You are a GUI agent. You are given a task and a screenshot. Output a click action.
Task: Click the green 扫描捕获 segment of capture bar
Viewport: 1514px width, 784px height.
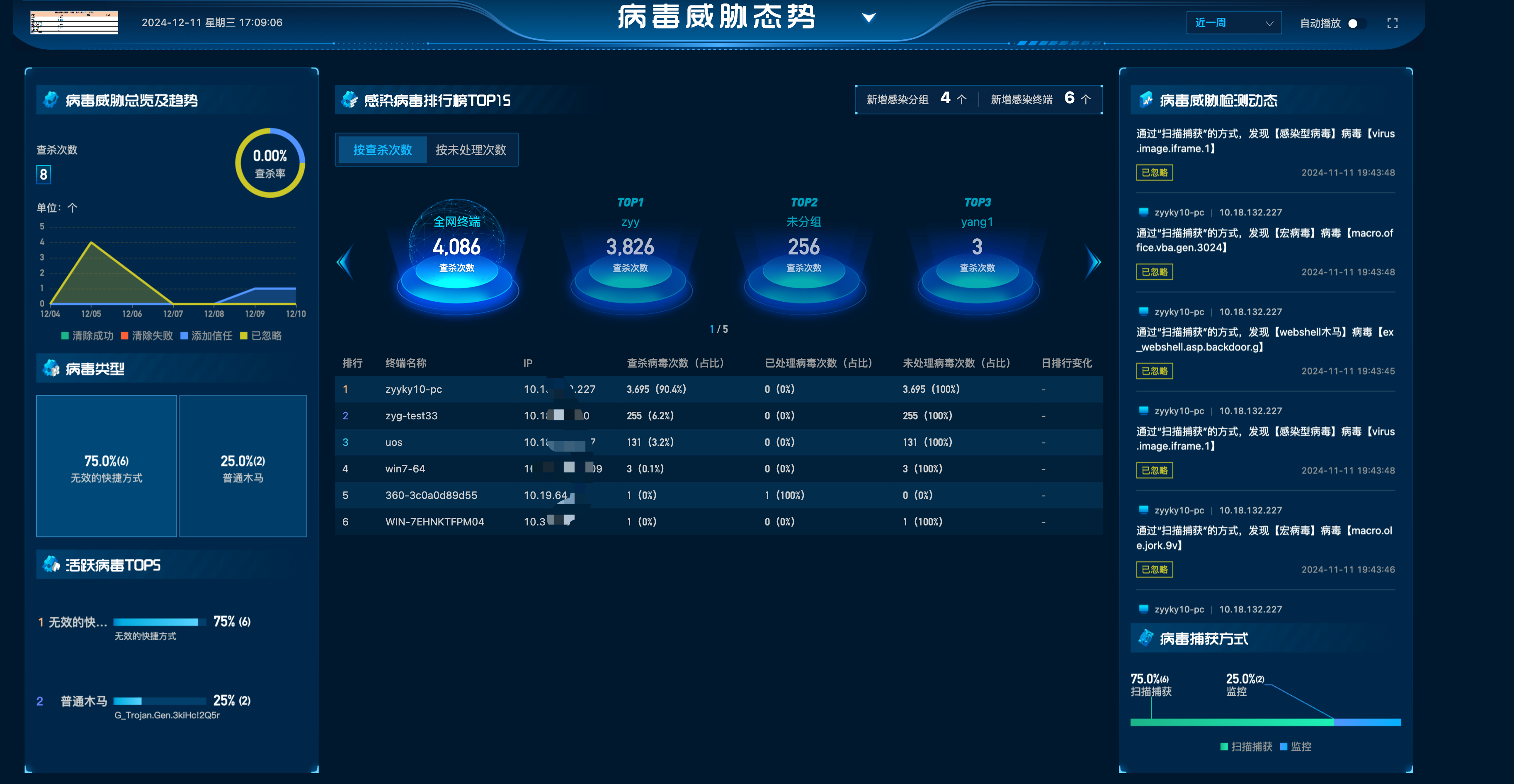1232,722
